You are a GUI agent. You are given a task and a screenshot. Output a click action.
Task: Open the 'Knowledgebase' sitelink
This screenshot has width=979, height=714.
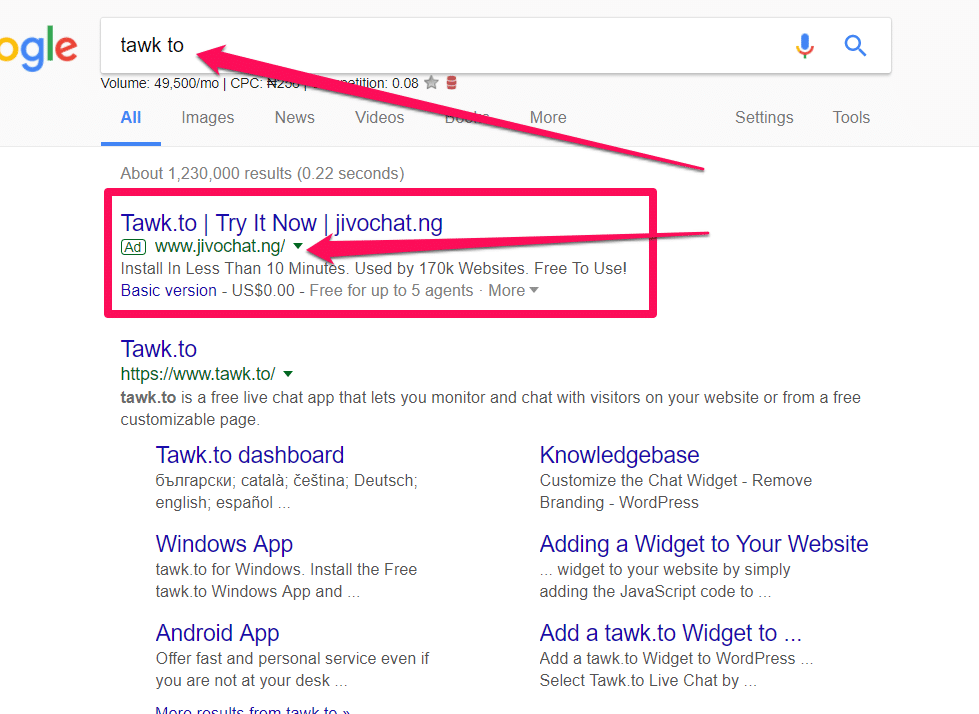[619, 455]
